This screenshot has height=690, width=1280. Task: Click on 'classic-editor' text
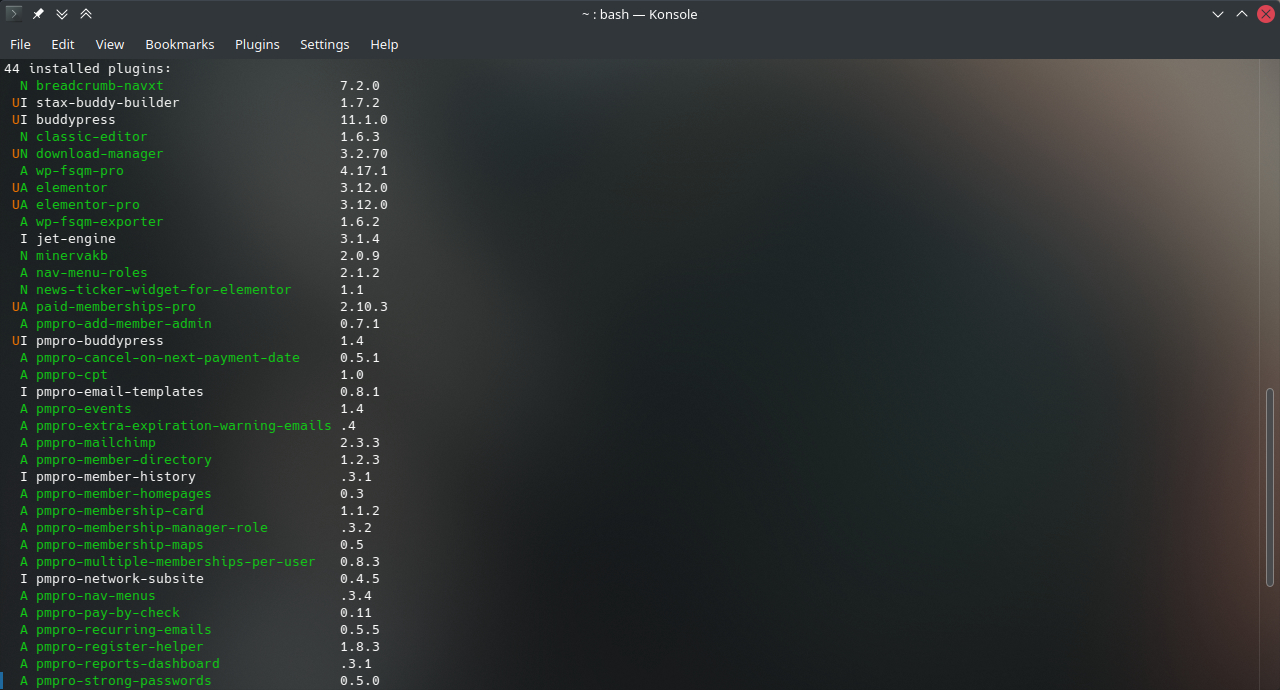point(92,137)
